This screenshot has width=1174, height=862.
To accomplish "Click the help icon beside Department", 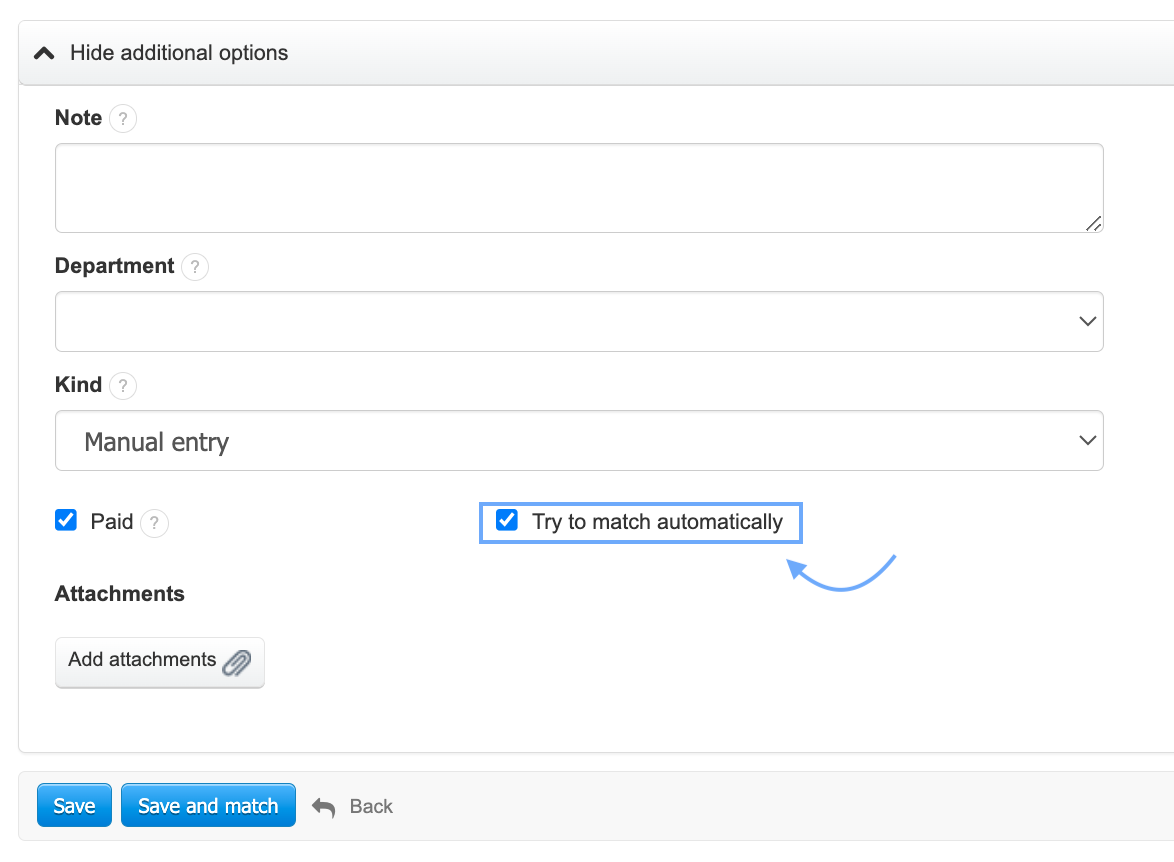I will [x=195, y=267].
